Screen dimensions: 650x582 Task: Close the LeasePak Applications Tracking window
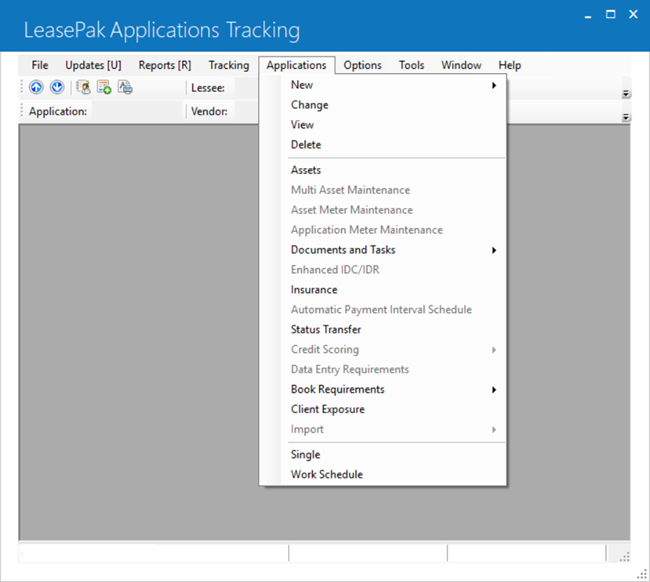point(633,15)
